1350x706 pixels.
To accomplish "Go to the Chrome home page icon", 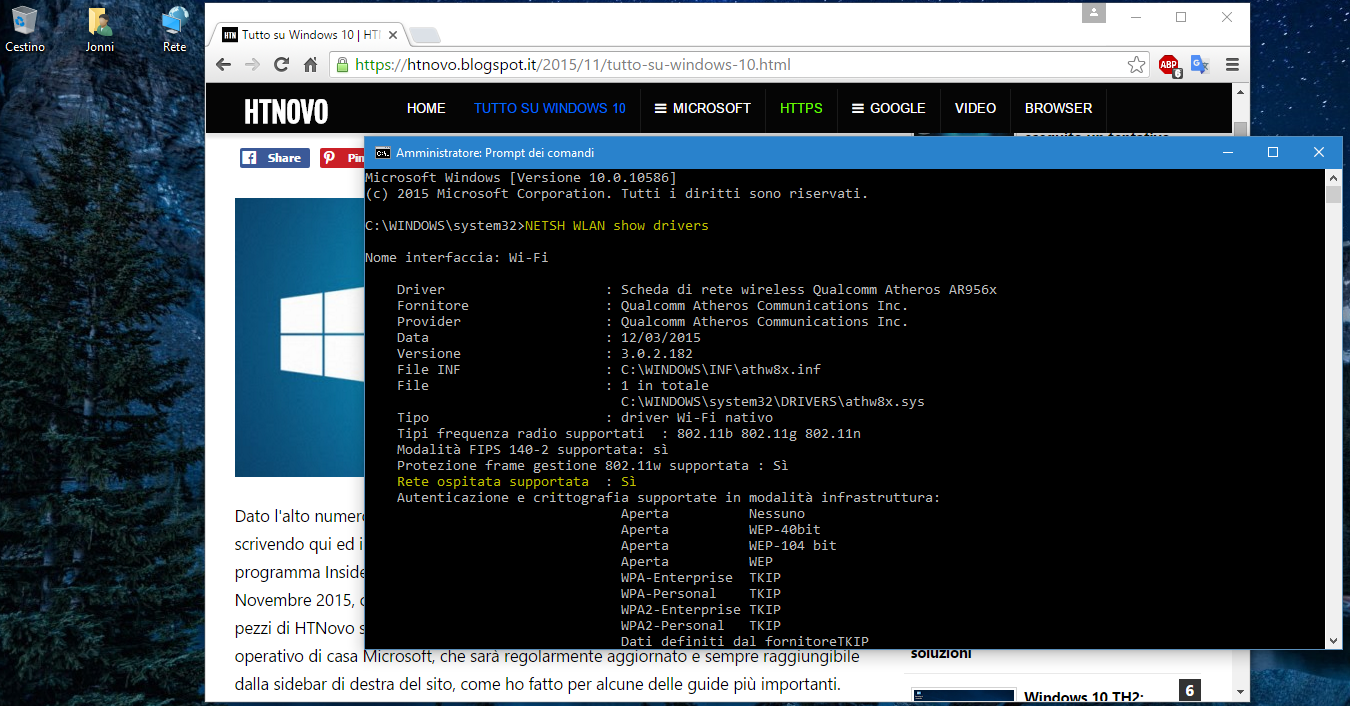I will tap(311, 65).
